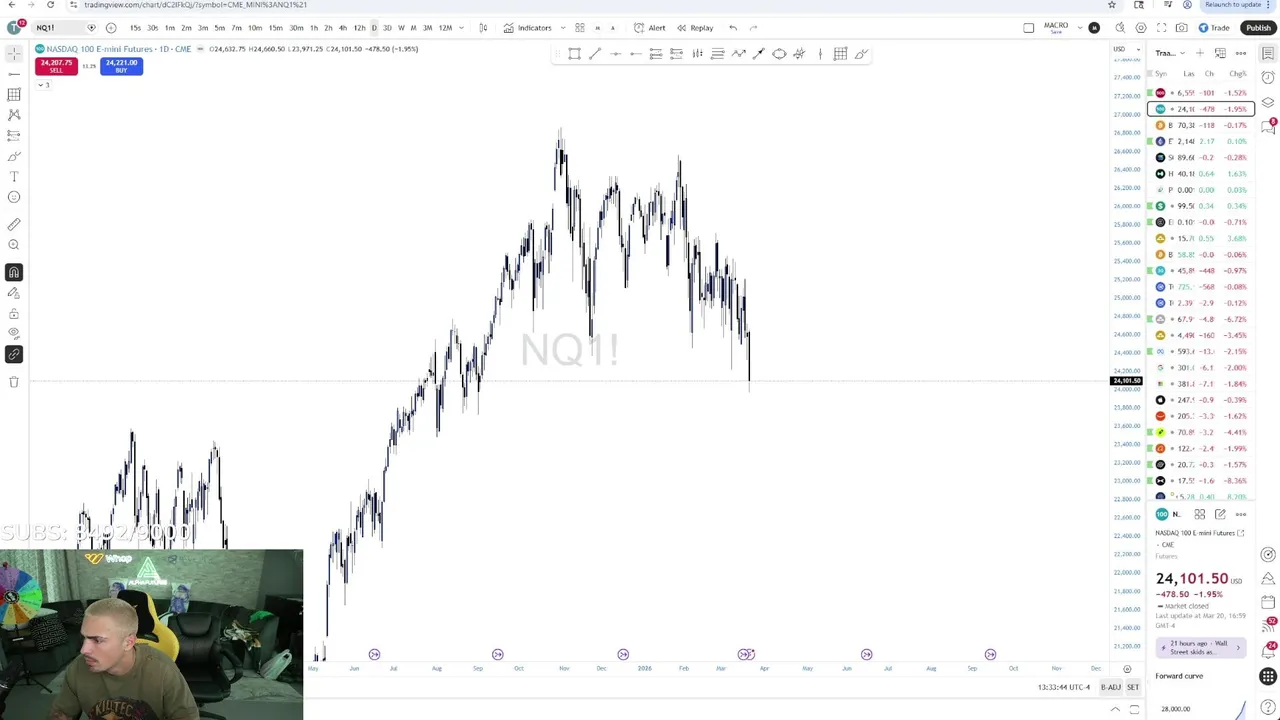Select the Fibonacci tools in left sidebar
1280x720 pixels.
(14, 94)
